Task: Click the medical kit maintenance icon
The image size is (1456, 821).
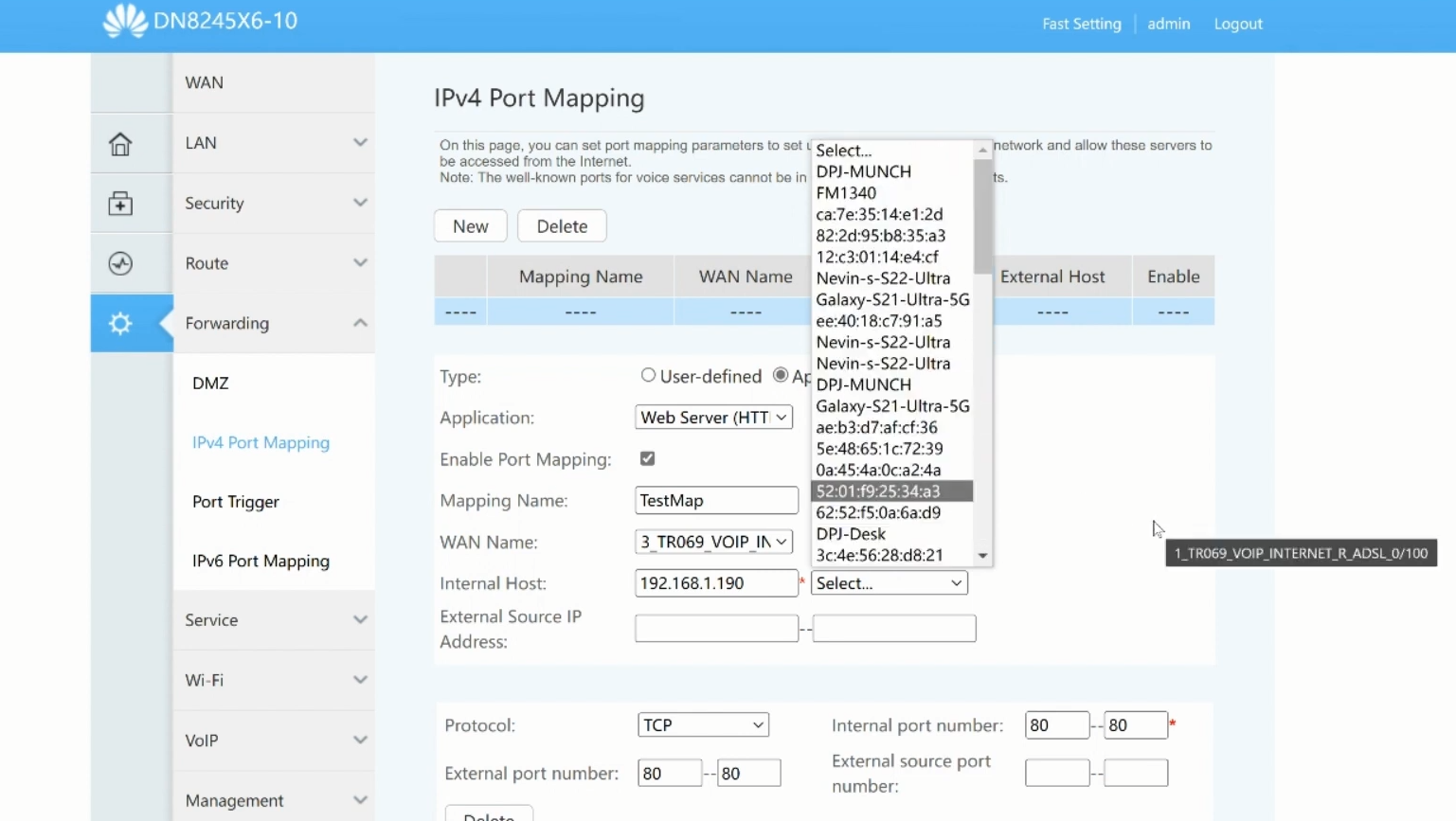Action: pyautogui.click(x=120, y=204)
